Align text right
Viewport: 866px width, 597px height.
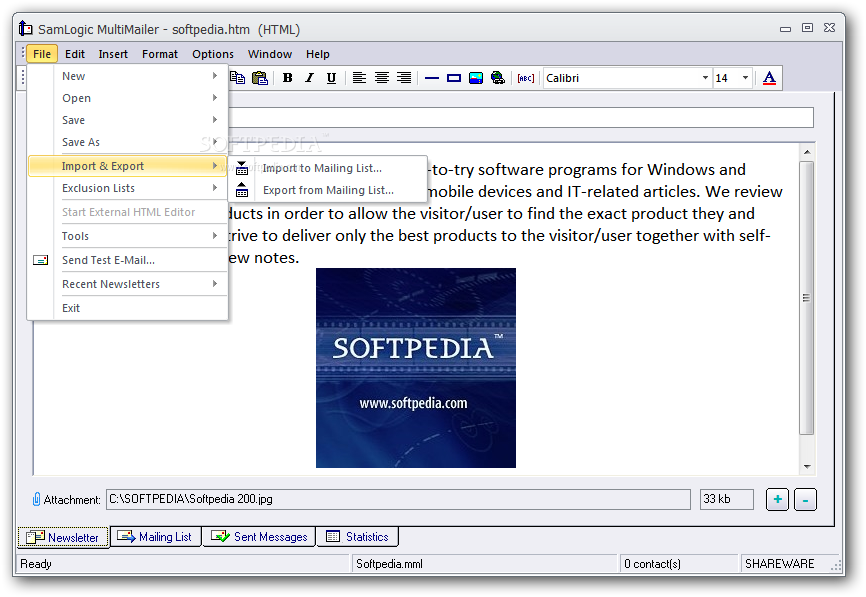tap(404, 78)
